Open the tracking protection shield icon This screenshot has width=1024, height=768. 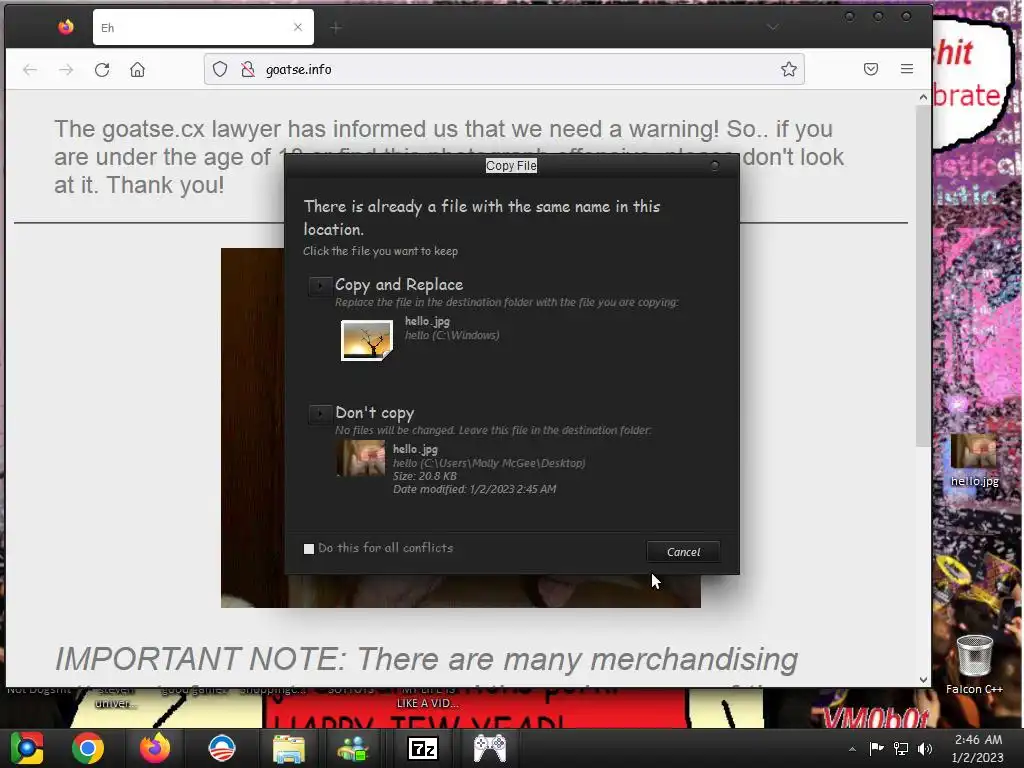click(x=220, y=69)
